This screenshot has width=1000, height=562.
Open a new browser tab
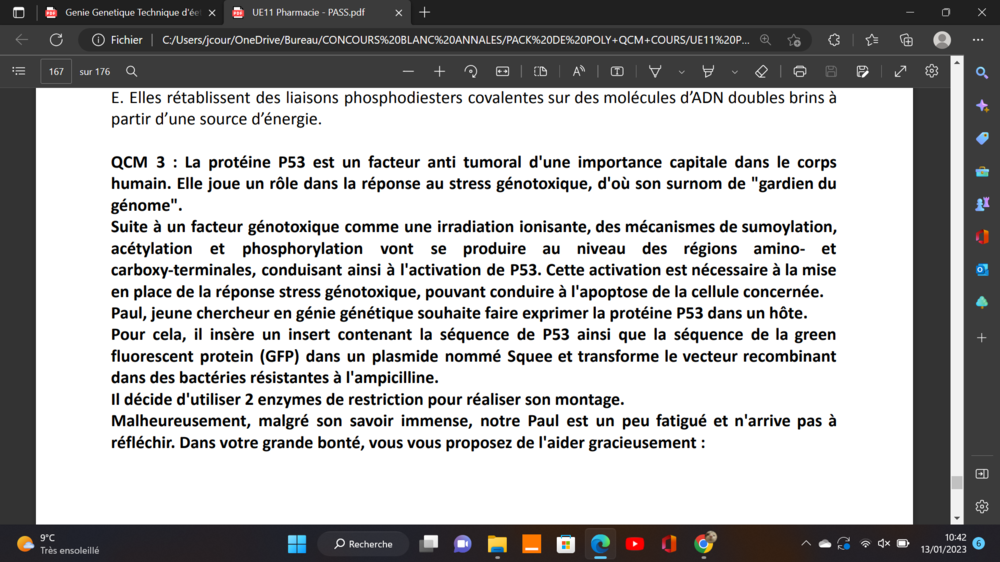(x=425, y=12)
